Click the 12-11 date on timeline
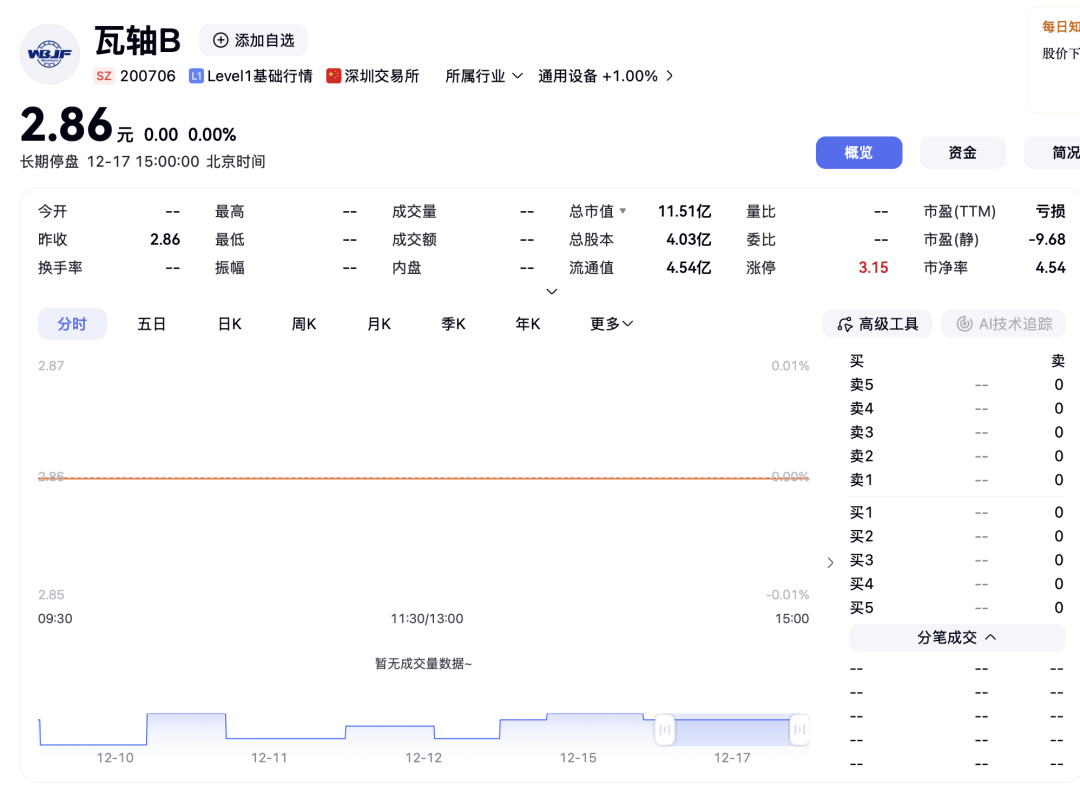The height and width of the screenshot is (798, 1080). point(269,758)
